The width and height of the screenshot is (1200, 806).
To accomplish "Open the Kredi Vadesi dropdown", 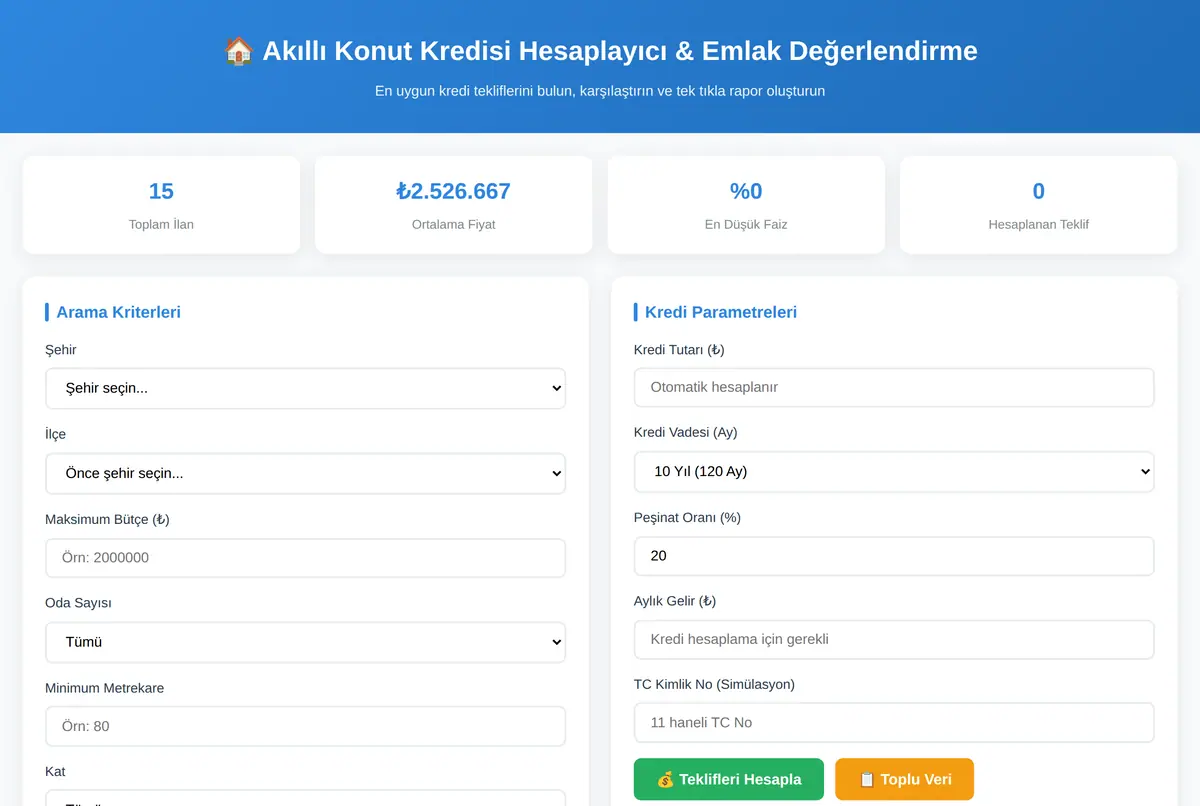I will (x=894, y=471).
